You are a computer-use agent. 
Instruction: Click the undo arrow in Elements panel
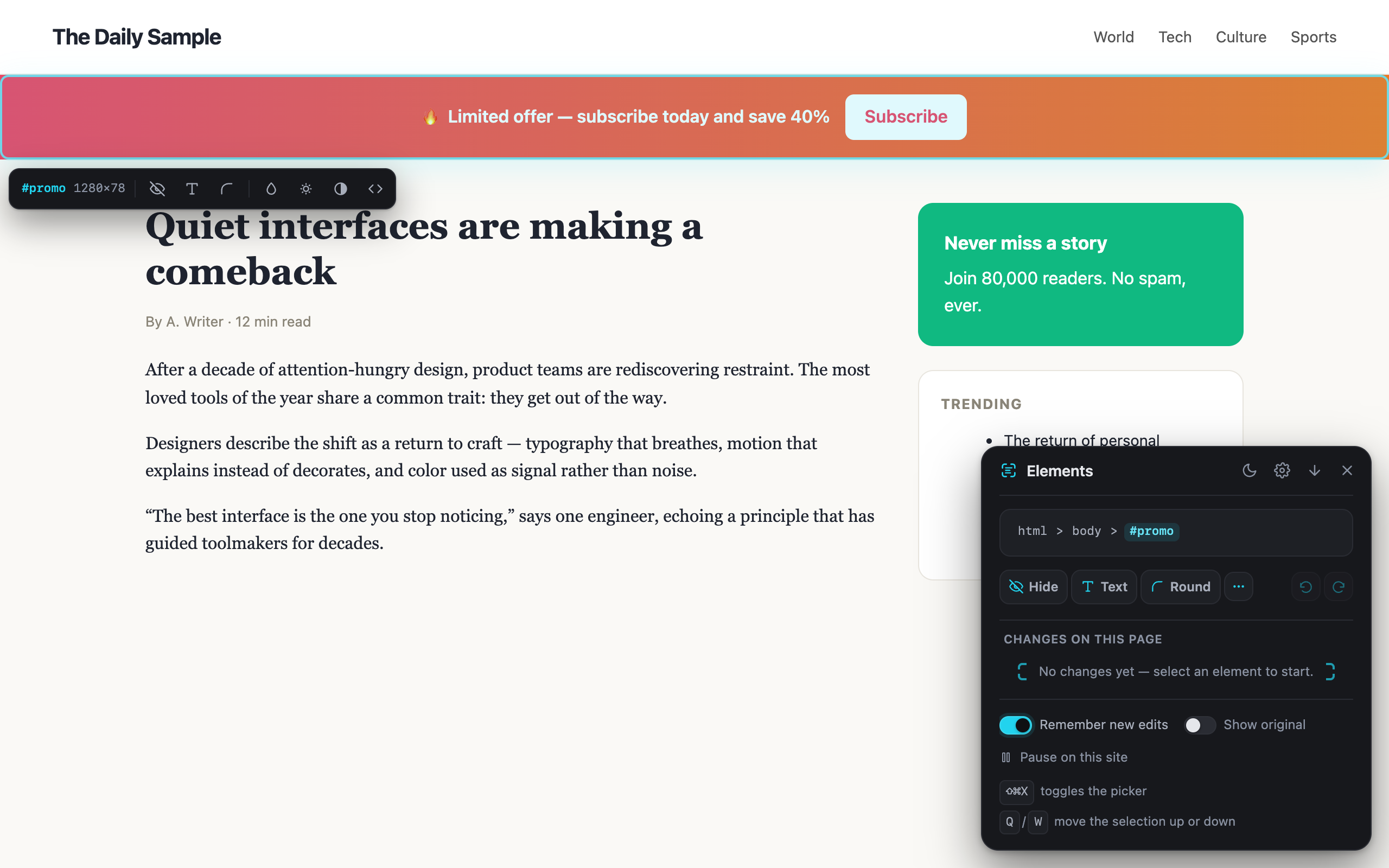pos(1306,586)
